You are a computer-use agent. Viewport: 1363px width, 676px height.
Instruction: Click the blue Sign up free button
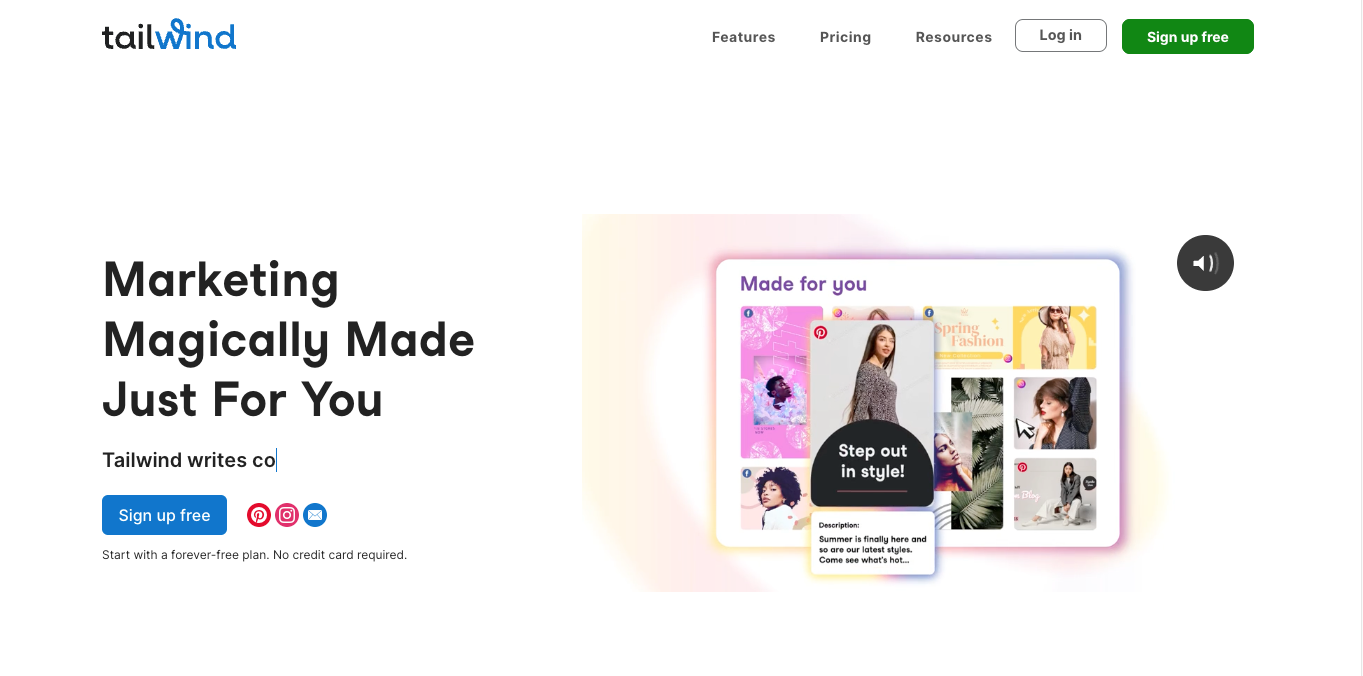pos(164,515)
